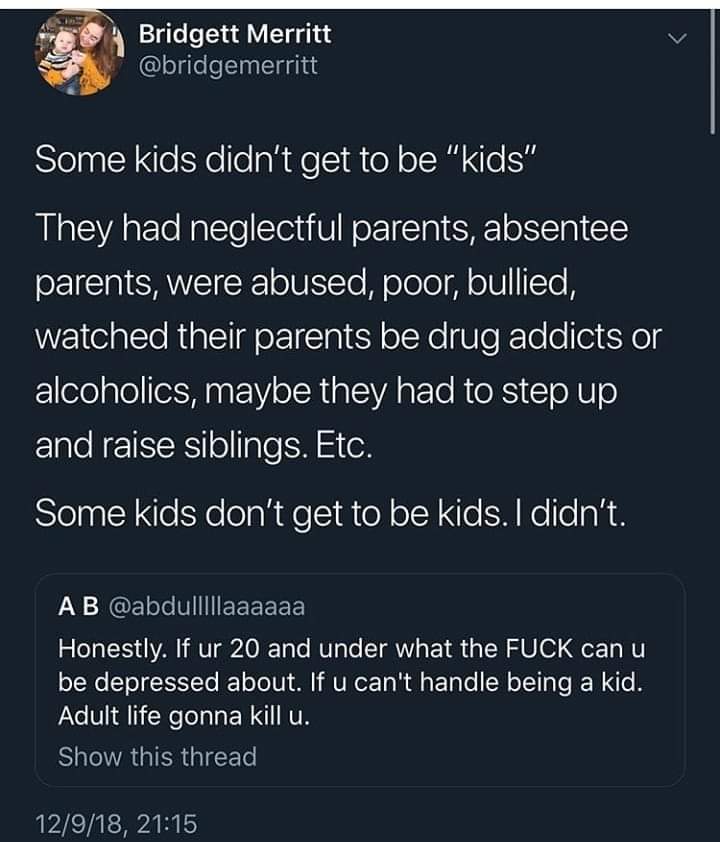The width and height of the screenshot is (720, 842).
Task: Click the line alcoholics, maybe they had to step up
Action: point(326,389)
